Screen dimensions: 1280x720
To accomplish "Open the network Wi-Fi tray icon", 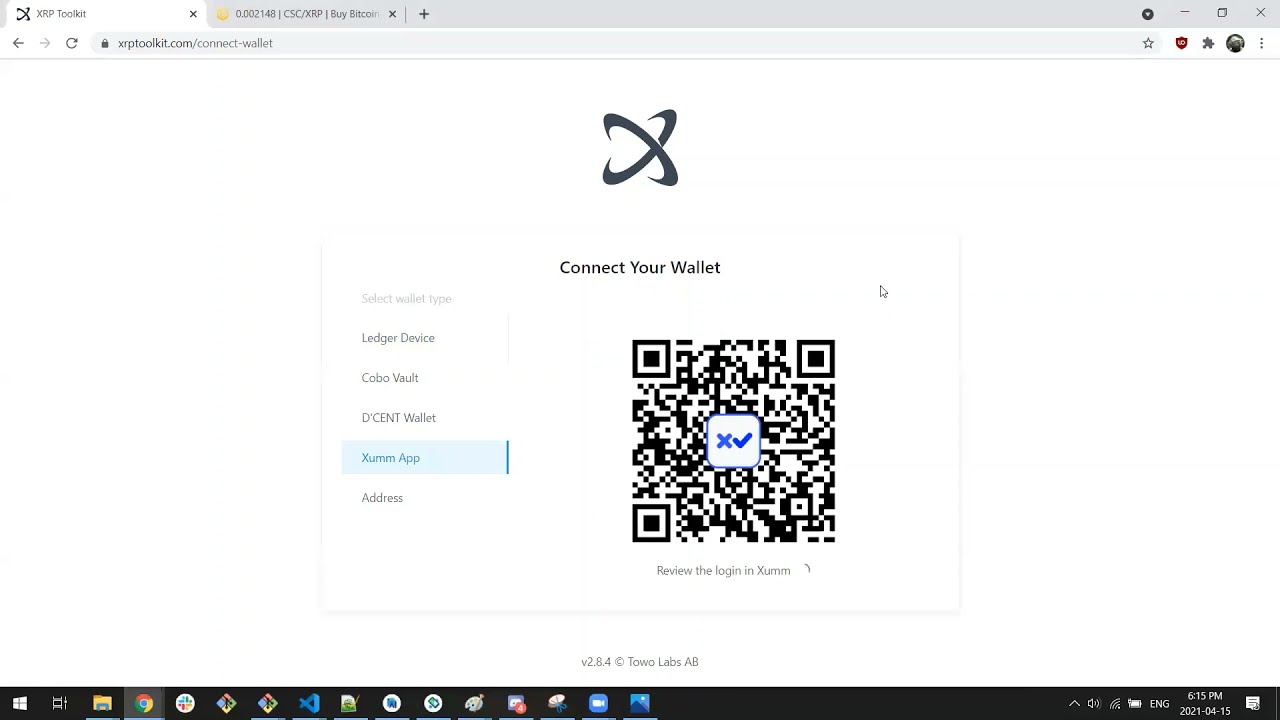I will pos(1115,704).
